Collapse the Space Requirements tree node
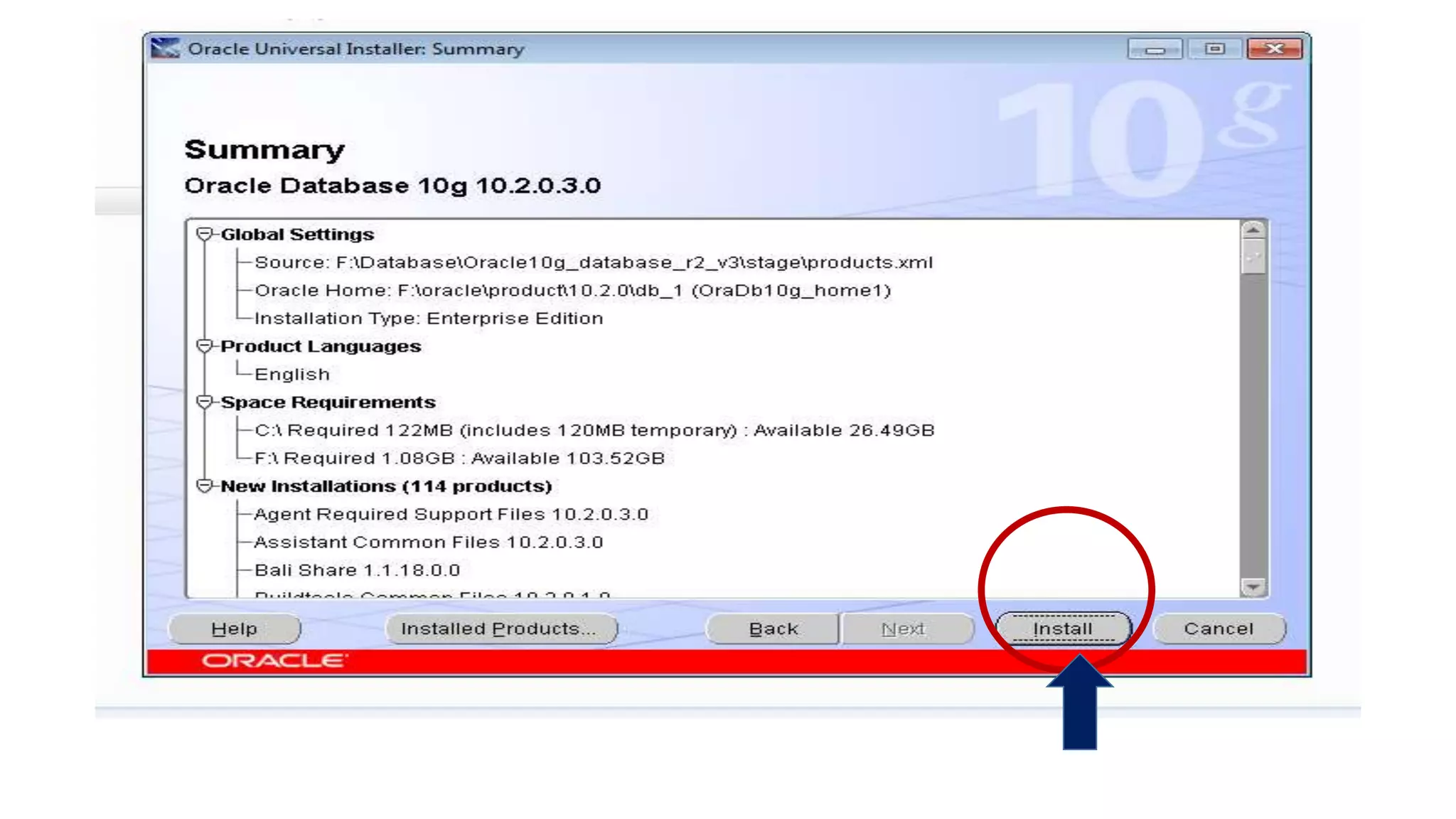Viewport: 1456px width, 819px height. tap(205, 402)
